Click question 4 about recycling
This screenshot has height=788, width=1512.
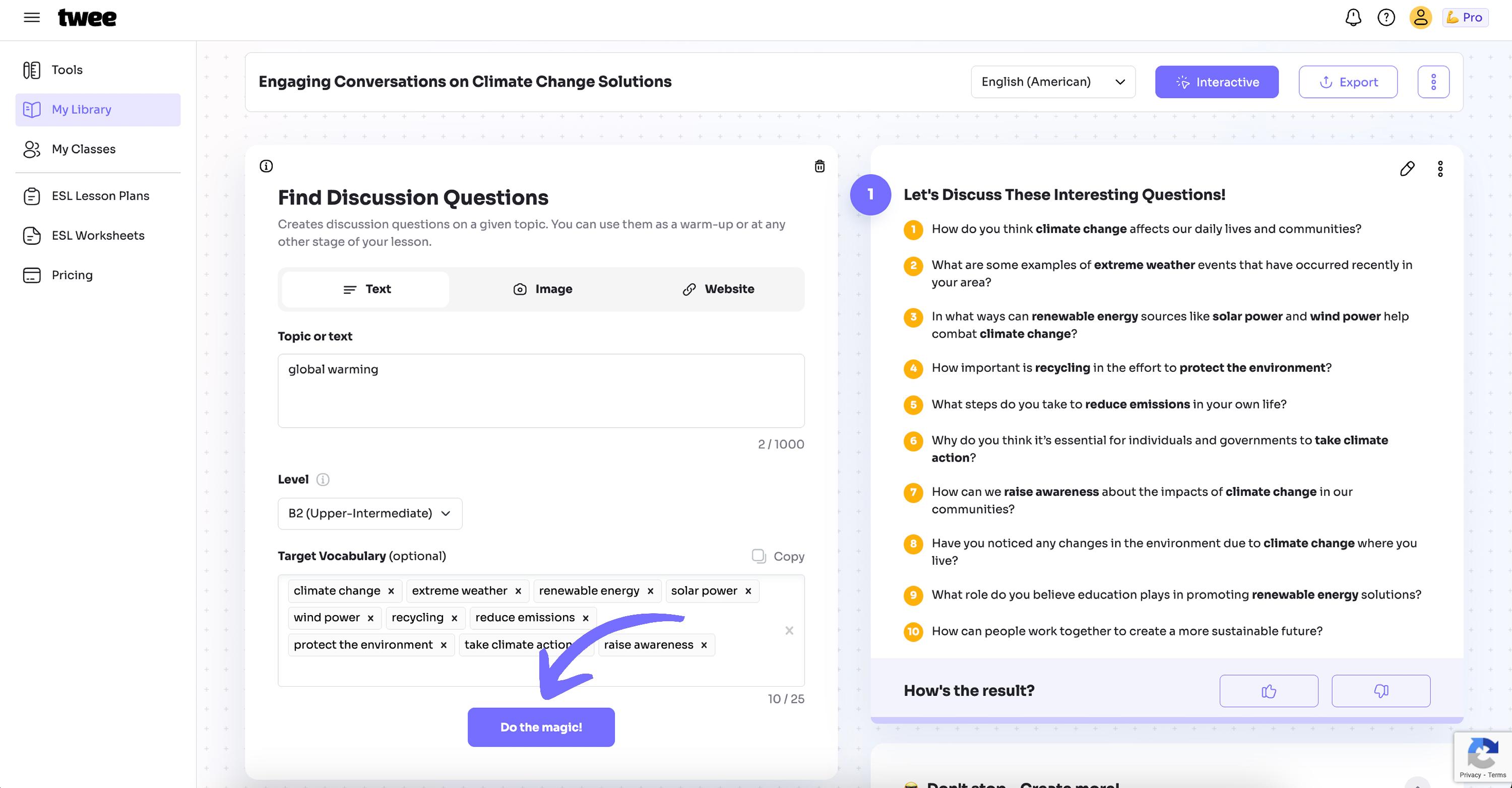[x=1131, y=368]
